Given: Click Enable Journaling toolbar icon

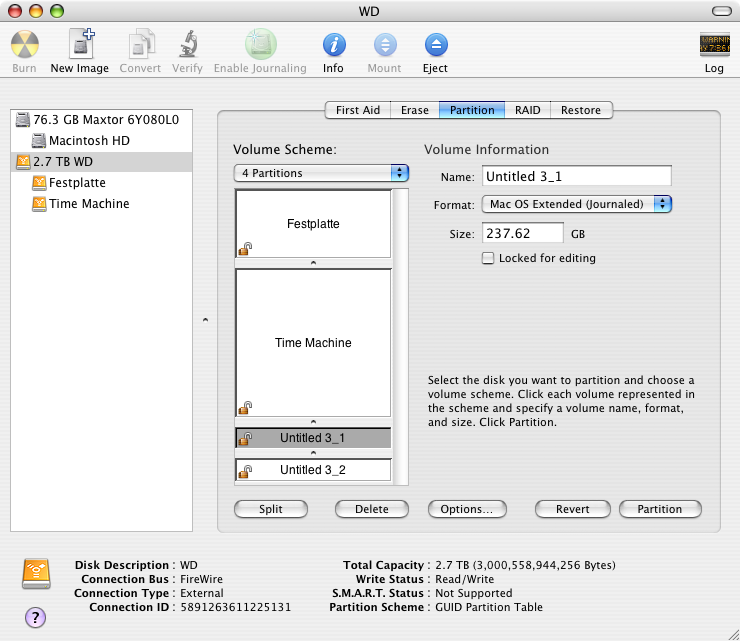Looking at the screenshot, I should pyautogui.click(x=261, y=44).
